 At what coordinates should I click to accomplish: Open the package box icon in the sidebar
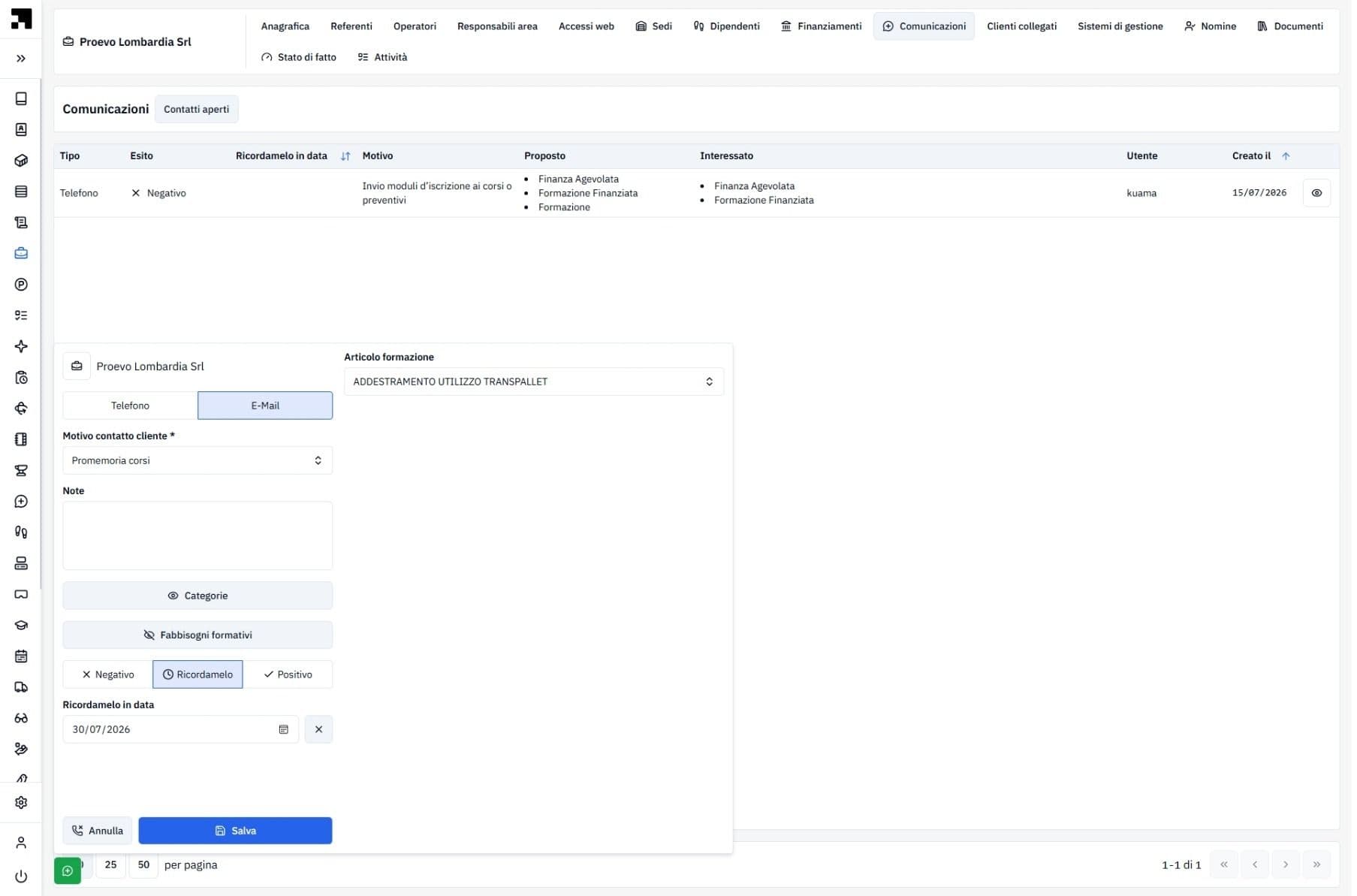tap(21, 161)
